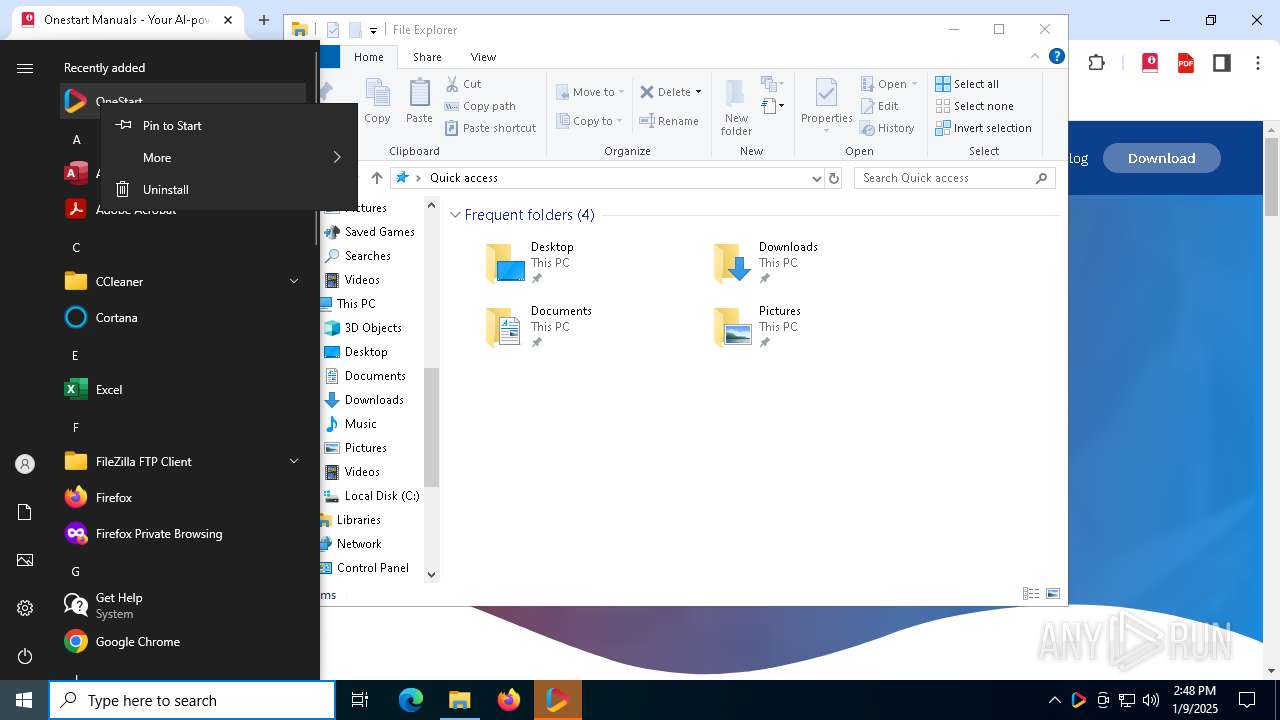
Task: Open Settings gear in Start sidebar
Action: (25, 608)
